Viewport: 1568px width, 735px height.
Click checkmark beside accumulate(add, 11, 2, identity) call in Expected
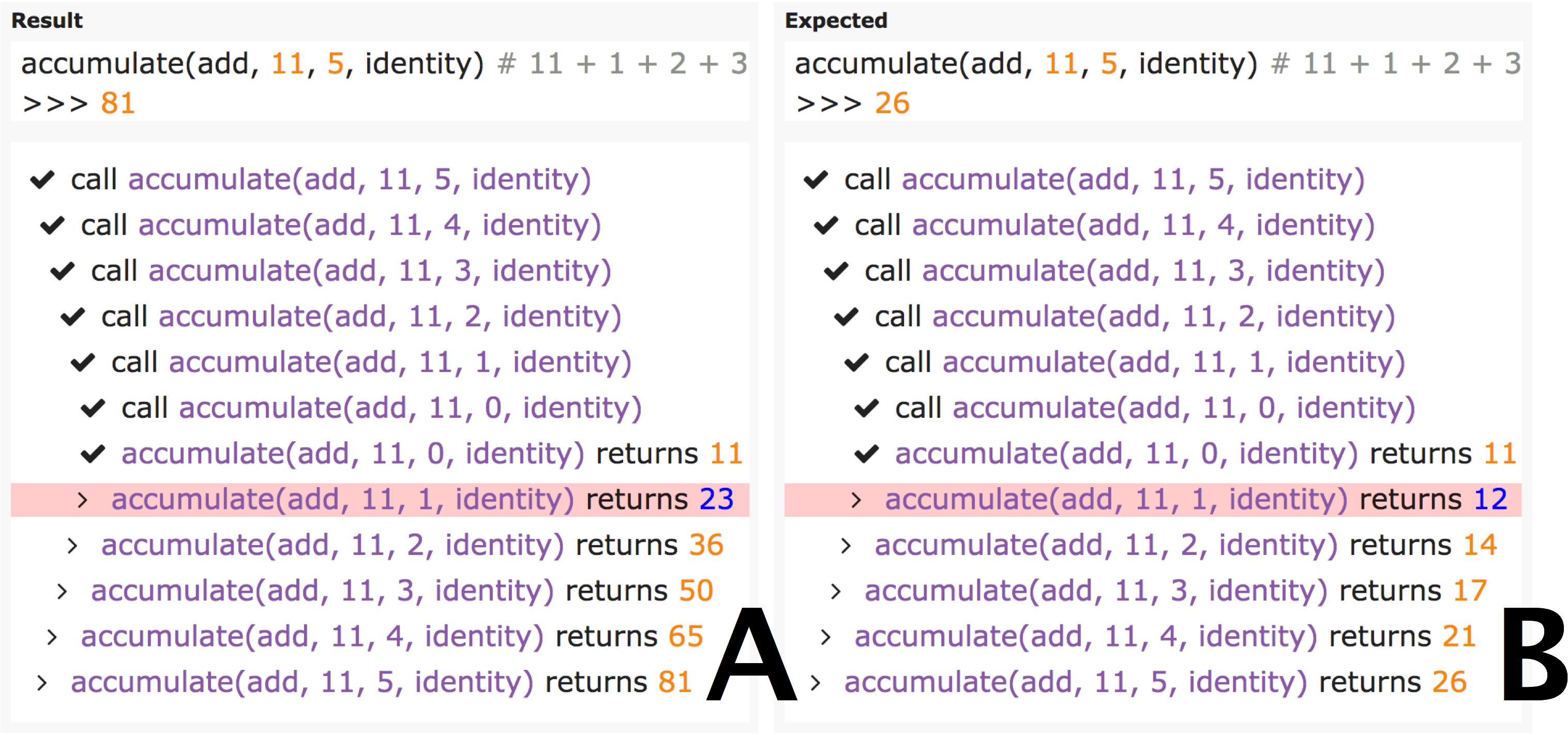point(846,317)
